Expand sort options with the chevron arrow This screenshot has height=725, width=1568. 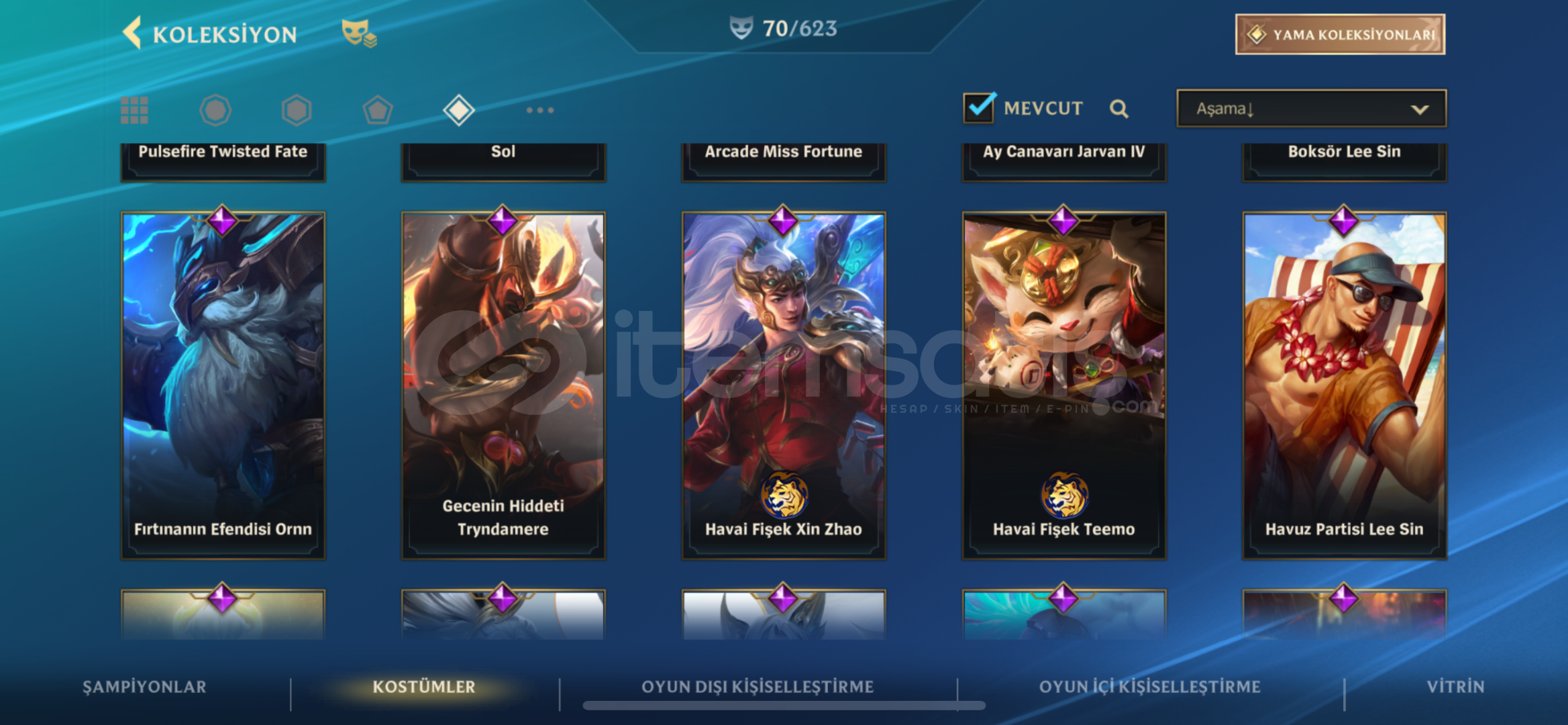[1420, 109]
